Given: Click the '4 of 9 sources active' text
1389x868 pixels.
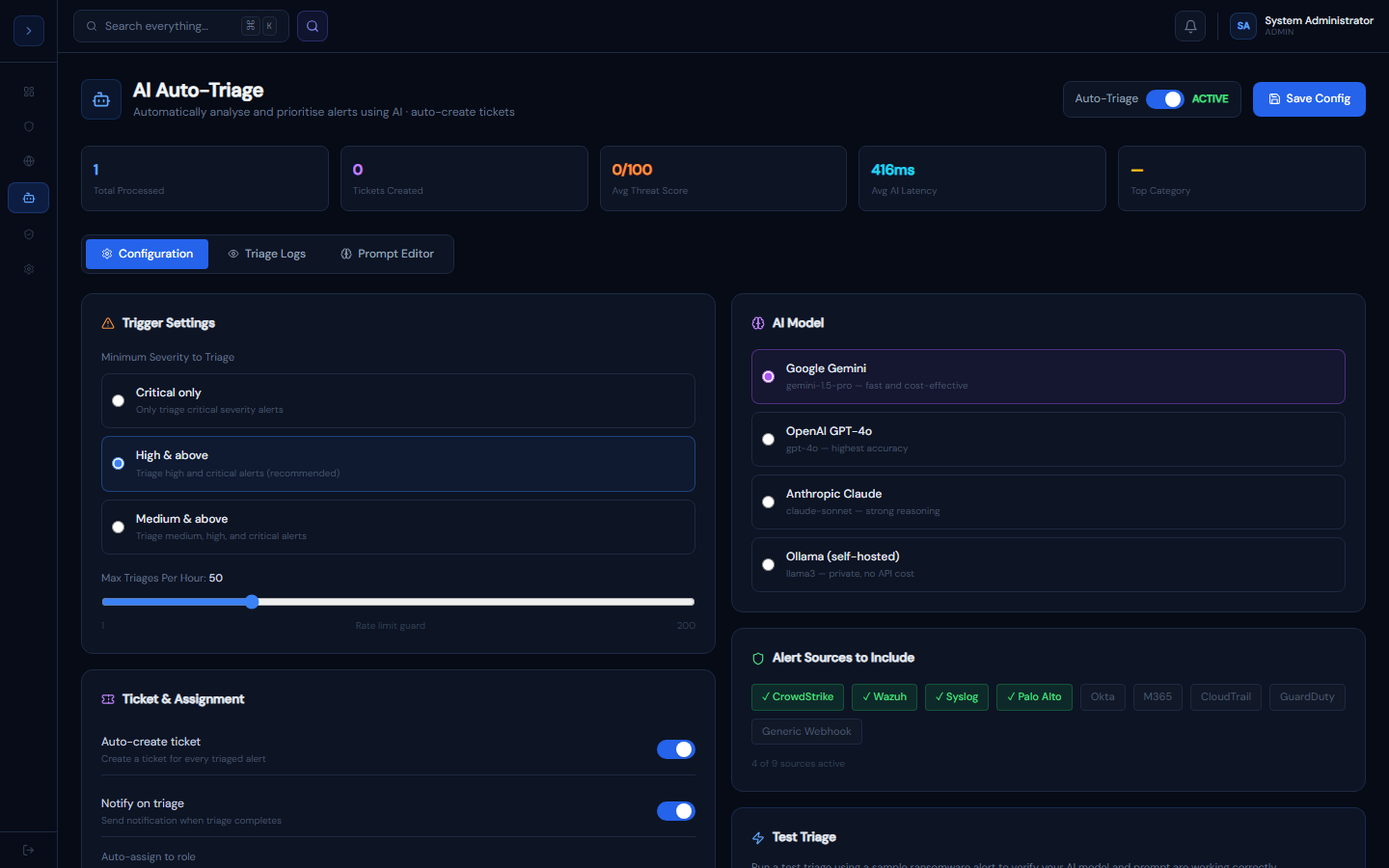Looking at the screenshot, I should pos(798,764).
